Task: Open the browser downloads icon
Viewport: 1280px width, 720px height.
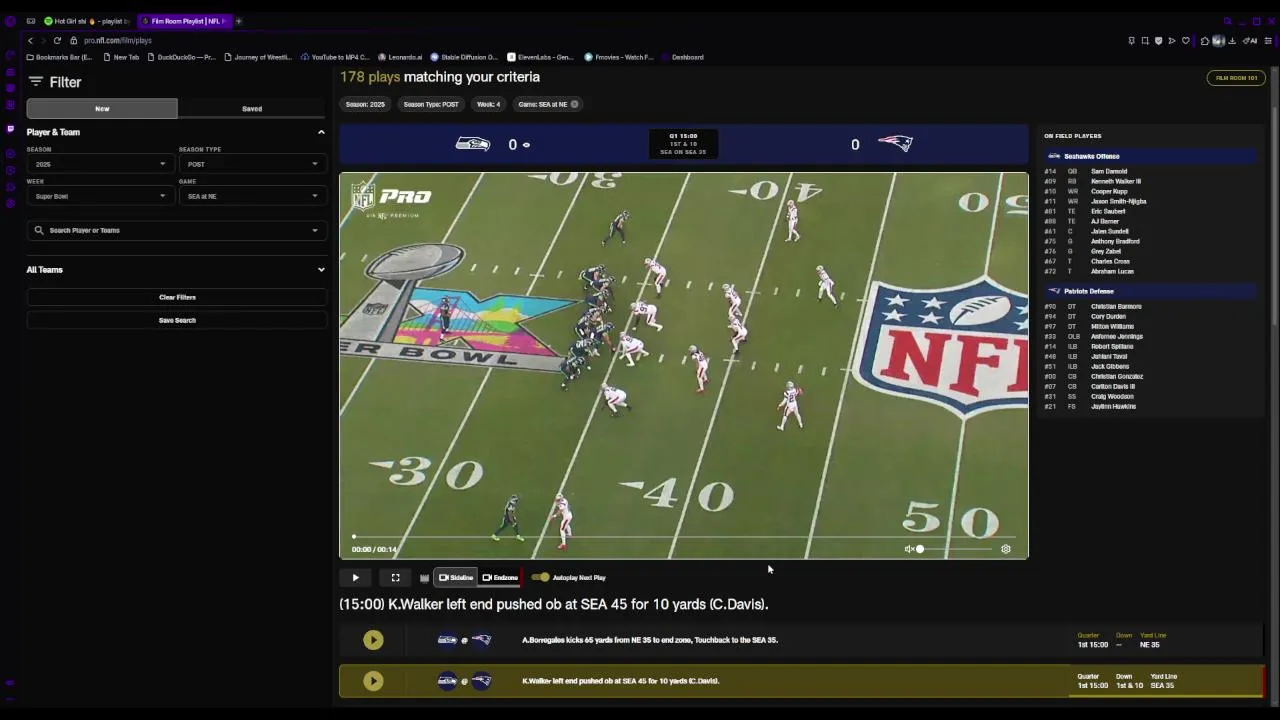Action: click(1232, 41)
